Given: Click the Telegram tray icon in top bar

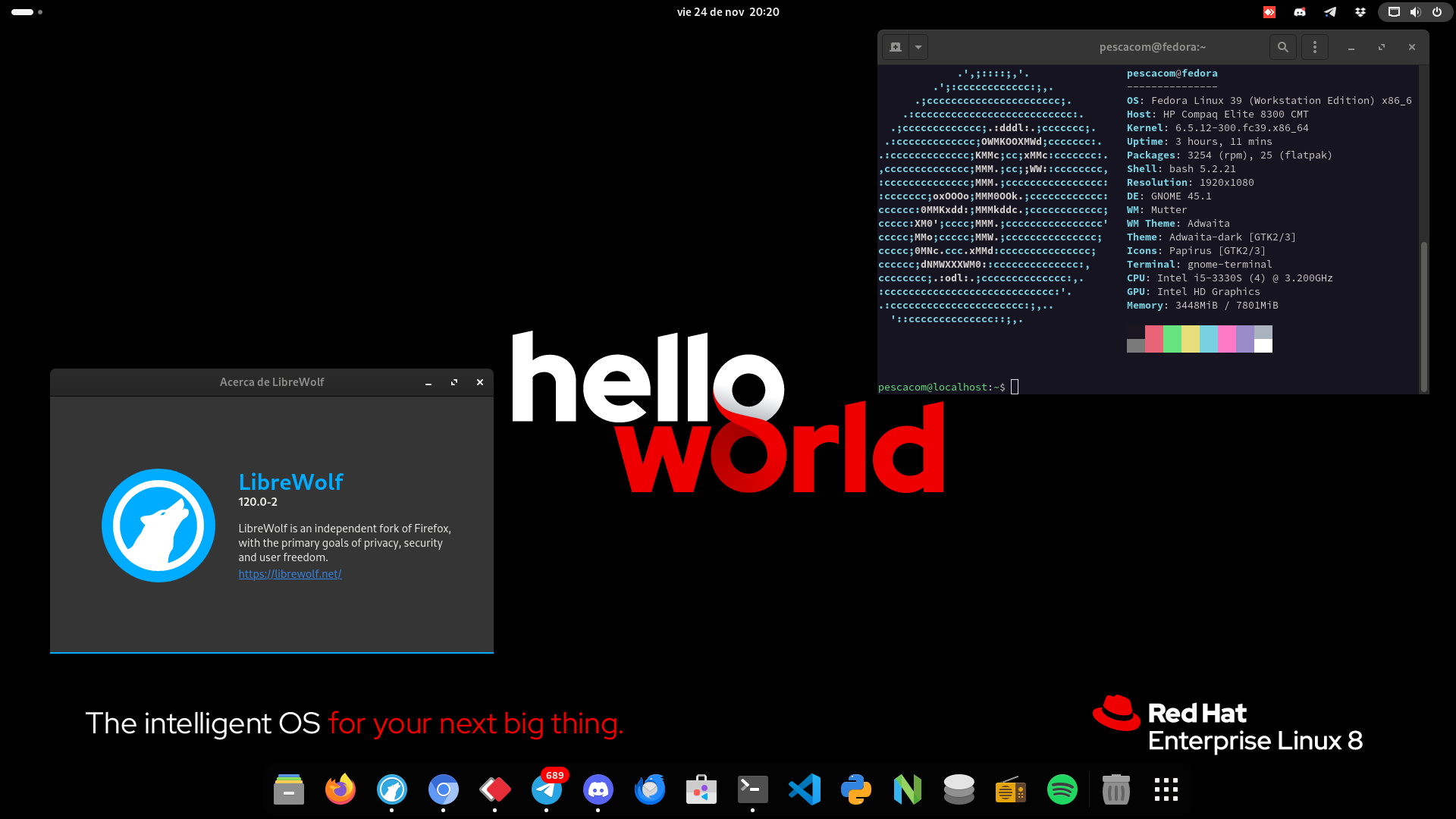Looking at the screenshot, I should pyautogui.click(x=1329, y=12).
